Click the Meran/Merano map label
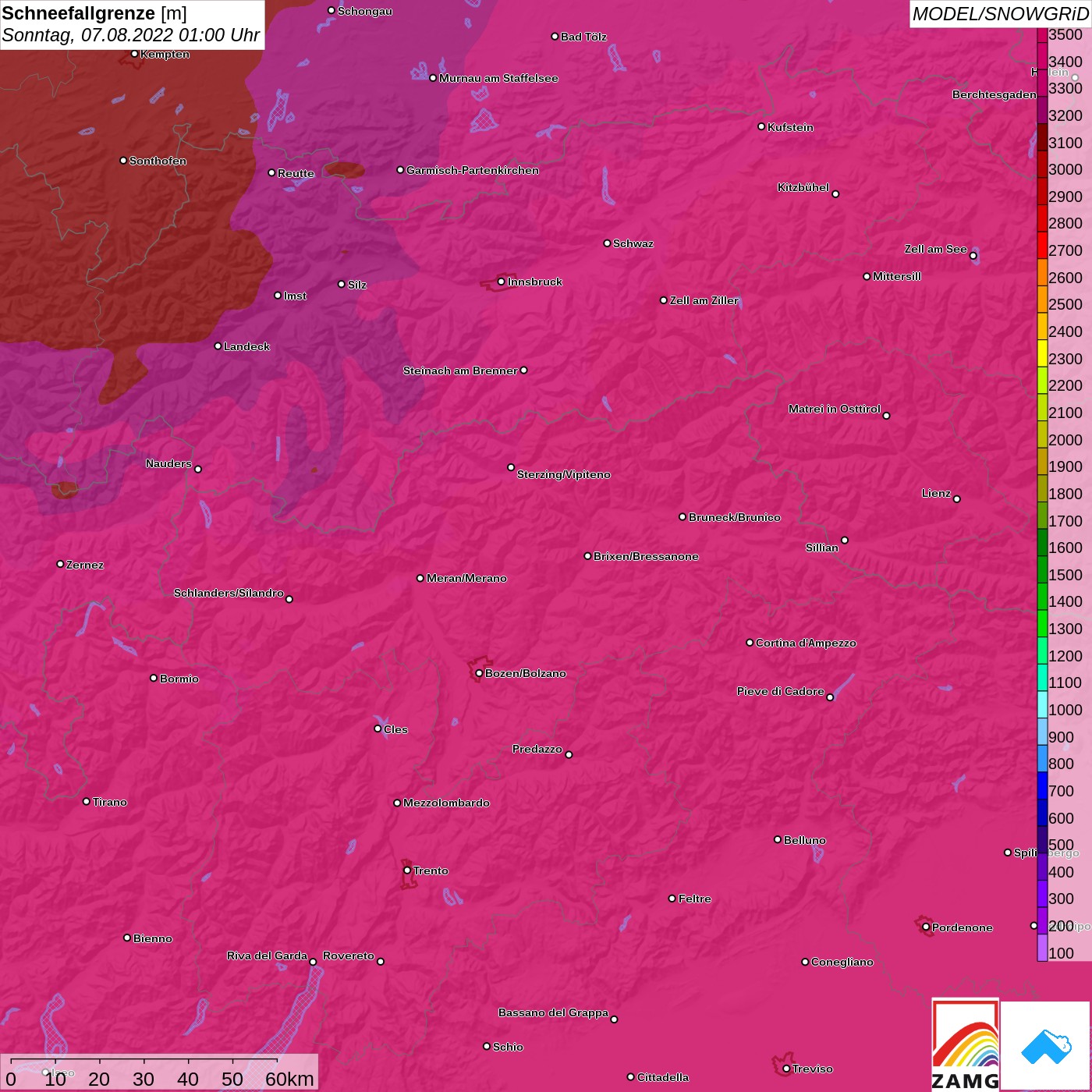Viewport: 1092px width, 1092px height. [466, 578]
